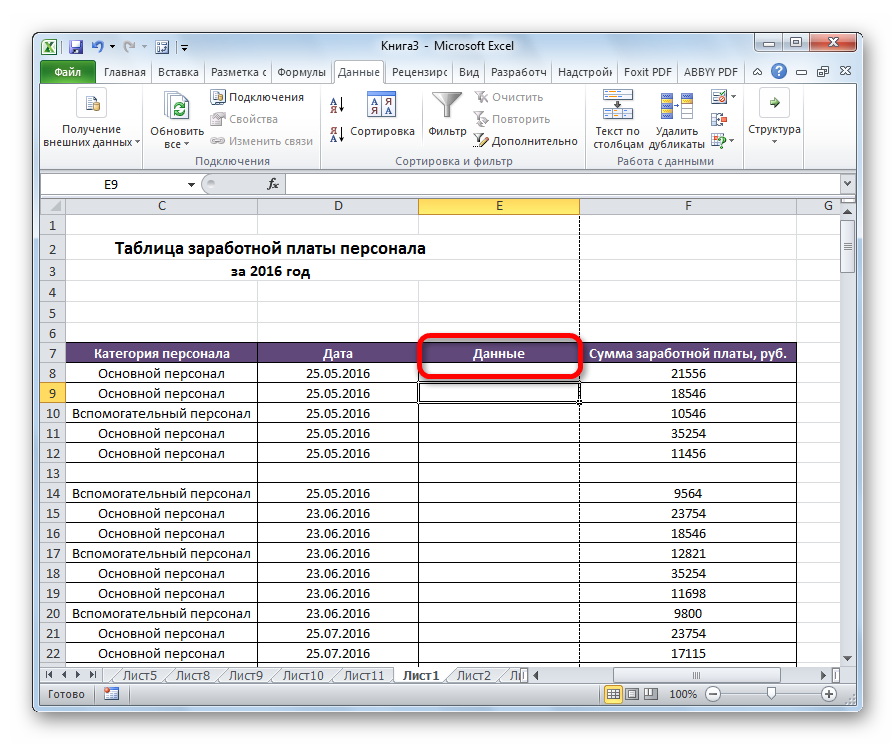This screenshot has height=745, width=896.
Task: Open the Формулы ribbon tab
Action: 301,72
